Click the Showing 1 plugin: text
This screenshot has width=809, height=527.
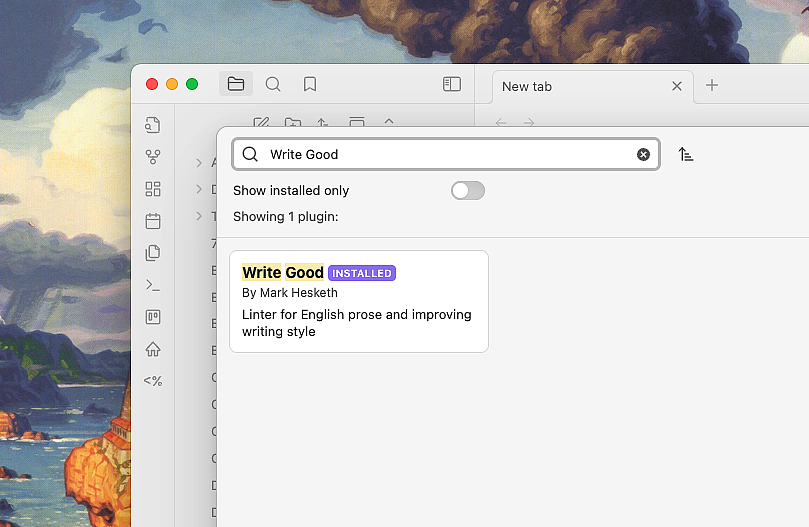tap(286, 217)
